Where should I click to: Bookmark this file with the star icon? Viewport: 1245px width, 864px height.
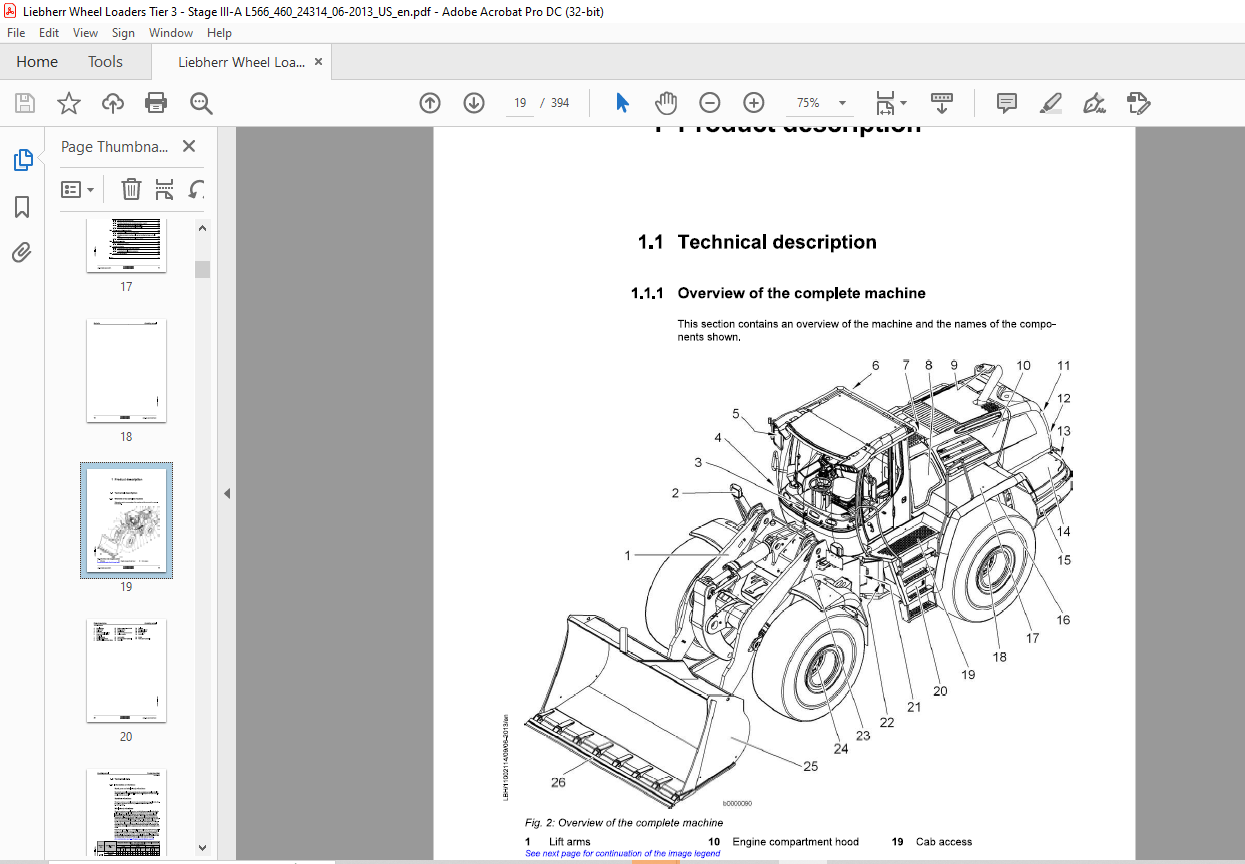(x=68, y=103)
